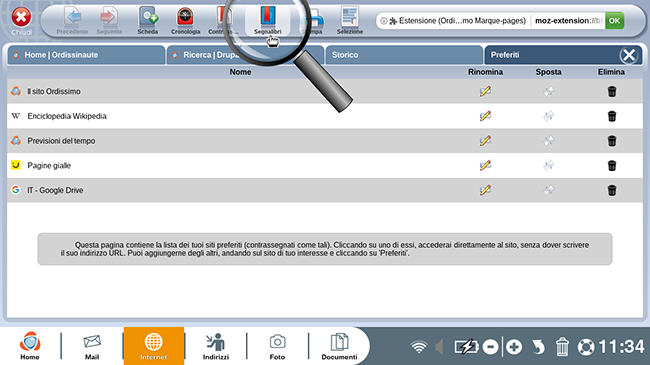The image size is (650, 365).
Task: Open Enciclopedia Wikipedia bookmark
Action: (x=67, y=116)
